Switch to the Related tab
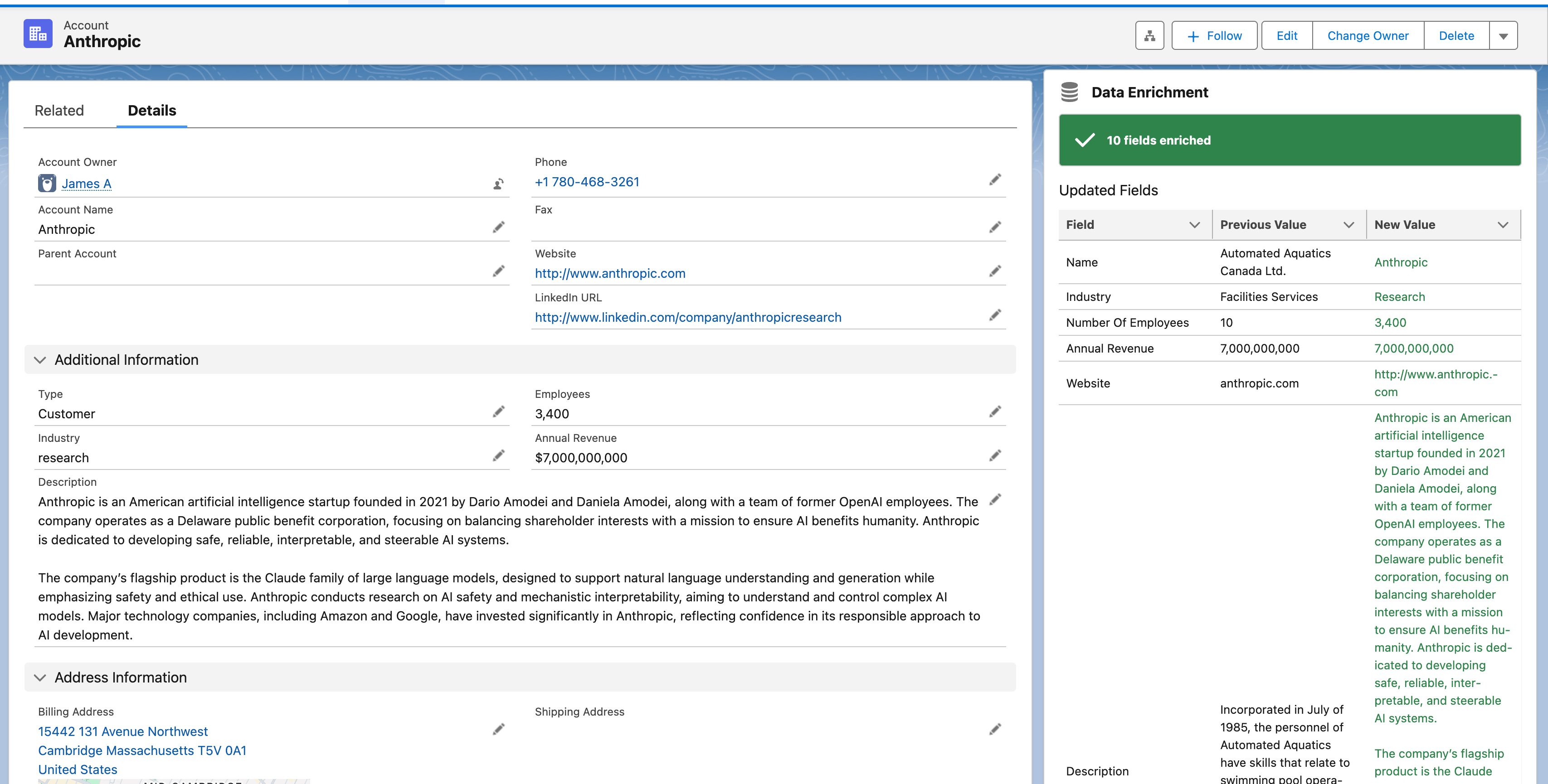1548x784 pixels. (59, 111)
